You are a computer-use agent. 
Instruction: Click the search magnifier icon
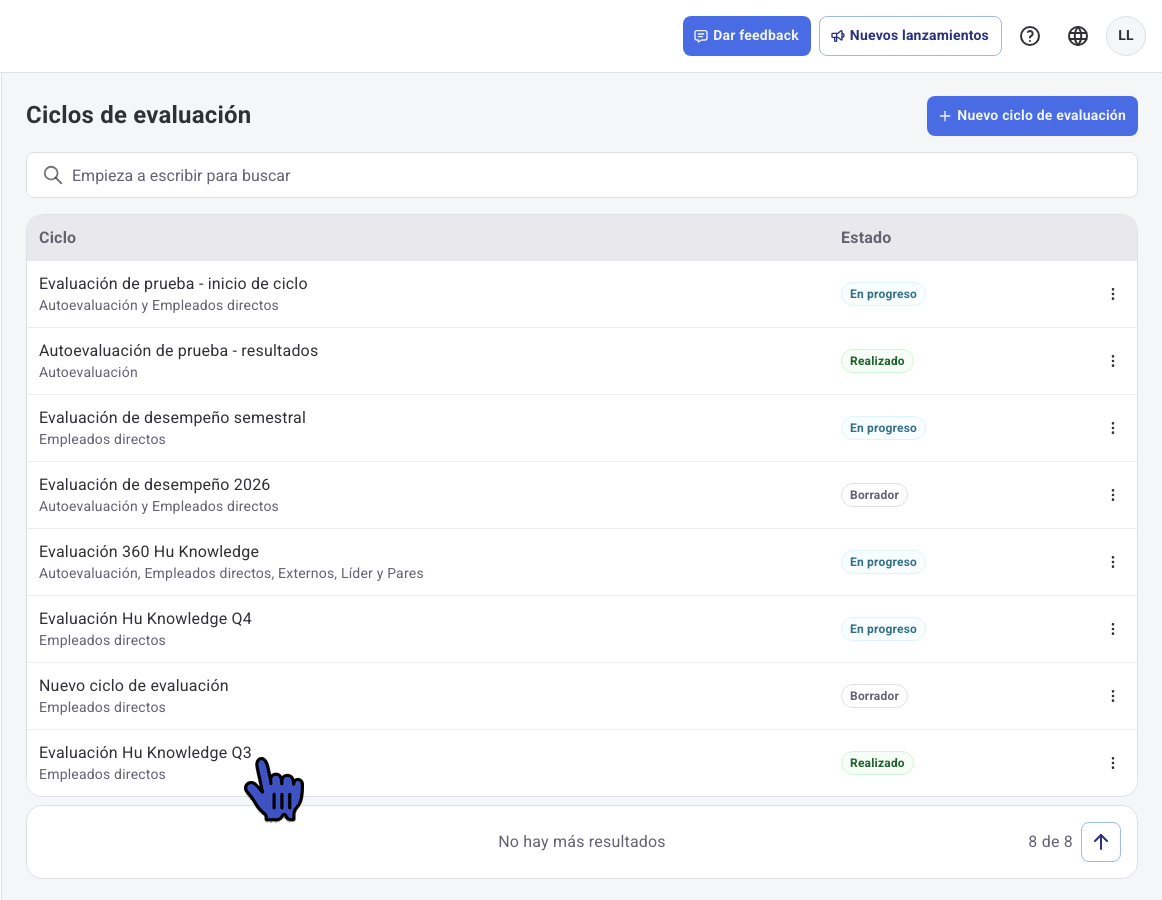point(53,175)
